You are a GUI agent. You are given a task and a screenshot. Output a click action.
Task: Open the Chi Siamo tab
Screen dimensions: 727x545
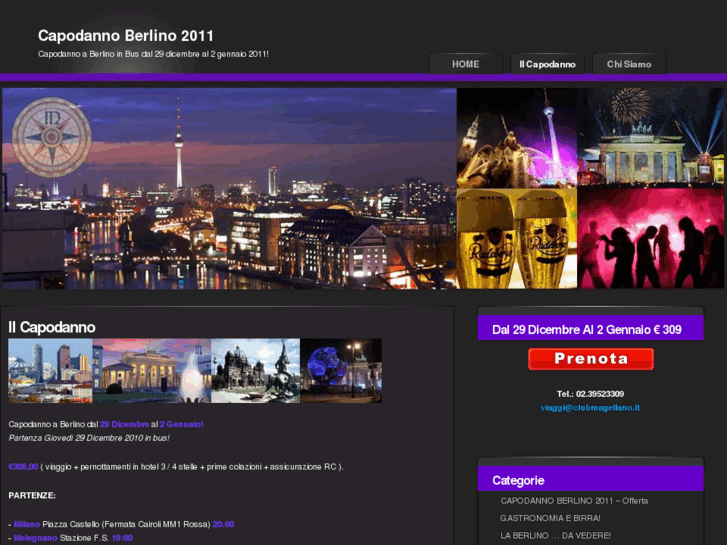[628, 64]
